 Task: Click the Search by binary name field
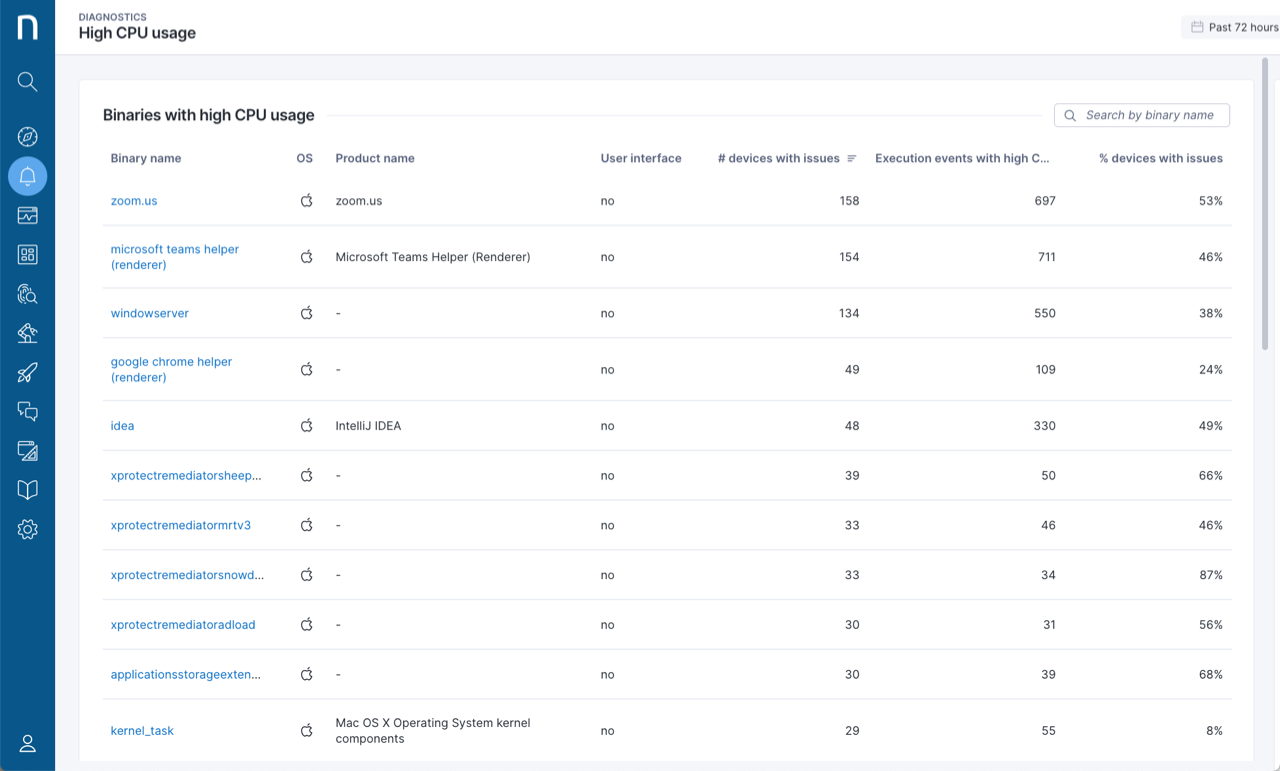pyautogui.click(x=1141, y=115)
